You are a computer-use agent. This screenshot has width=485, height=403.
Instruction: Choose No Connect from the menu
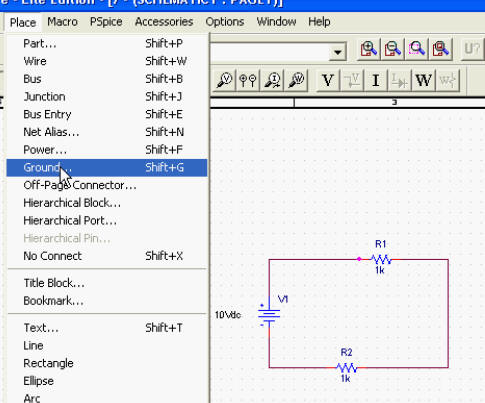click(107, 256)
